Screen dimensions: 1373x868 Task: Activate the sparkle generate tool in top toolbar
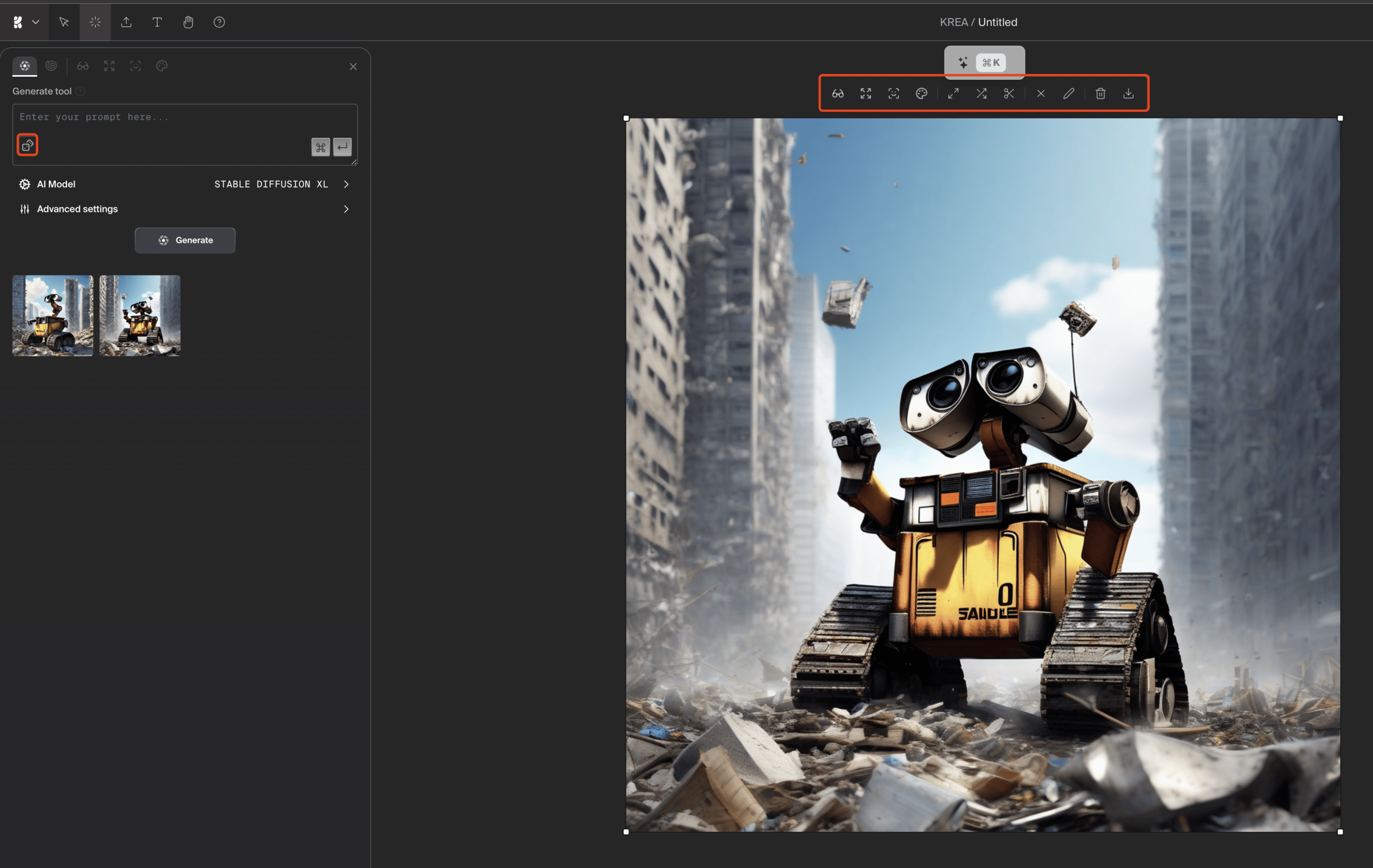tap(95, 22)
